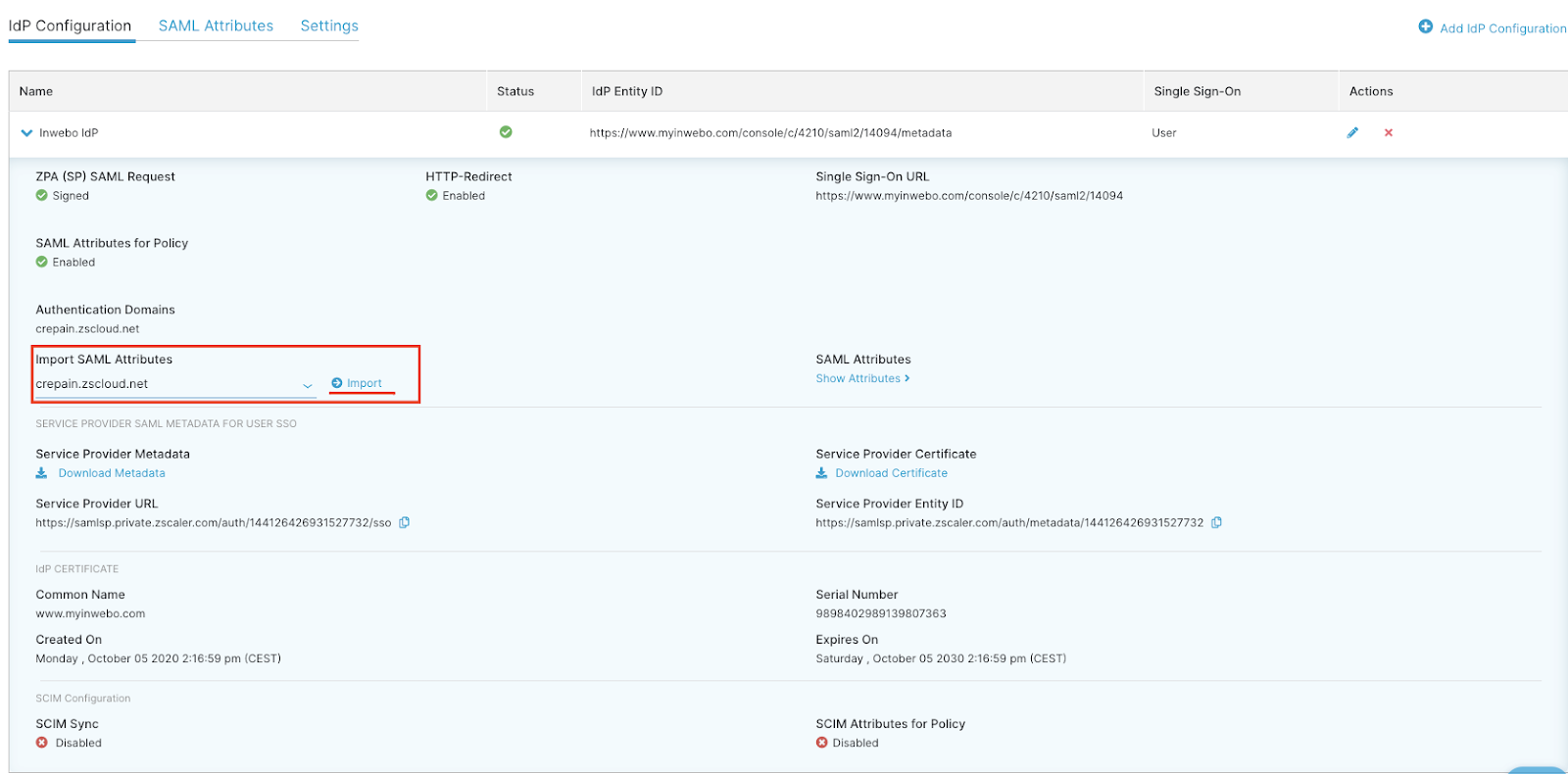Expand Show Attributes under SAML Attributes
Viewport: 1568px width, 774px height.
(861, 378)
